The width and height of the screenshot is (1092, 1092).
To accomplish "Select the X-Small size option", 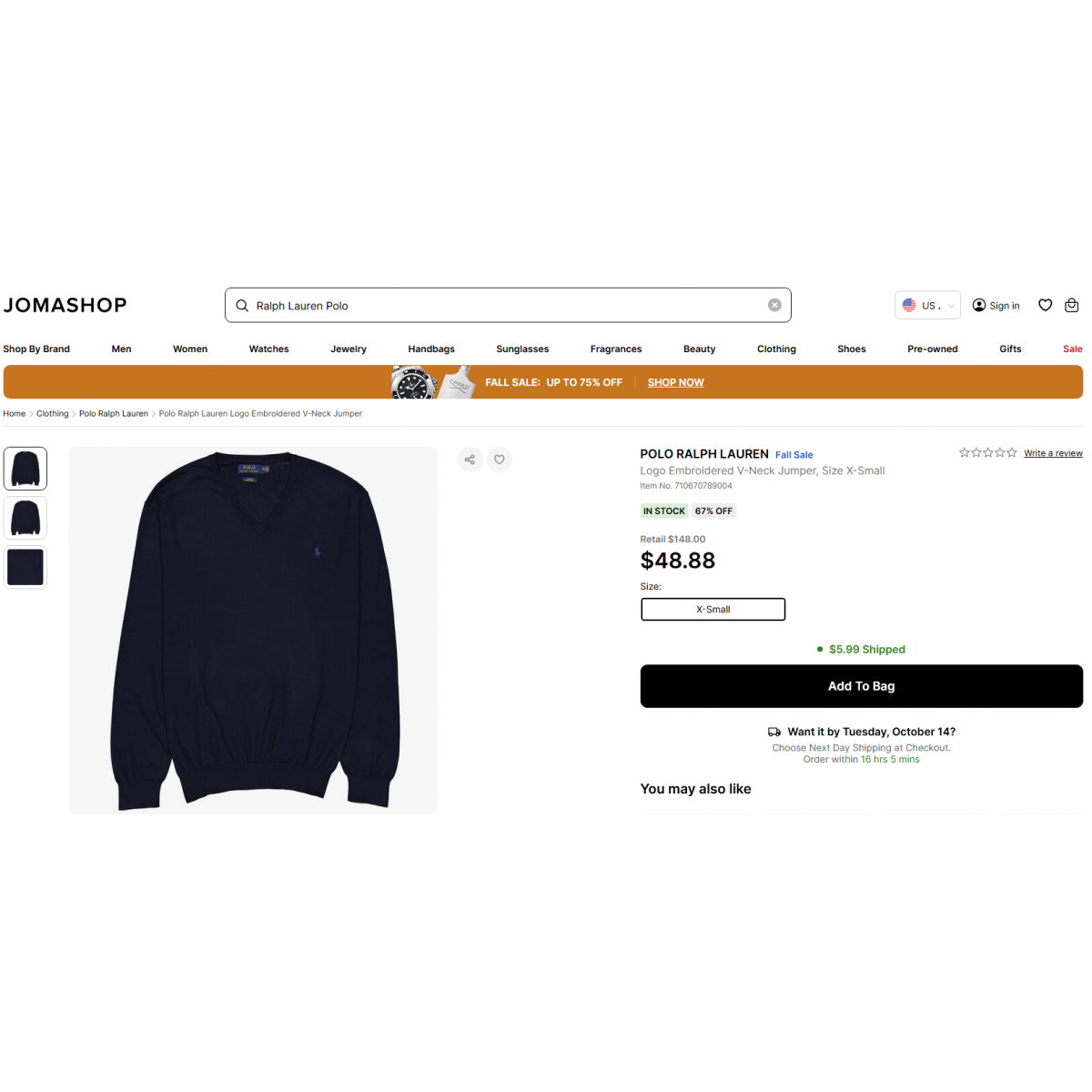I will 713,610.
